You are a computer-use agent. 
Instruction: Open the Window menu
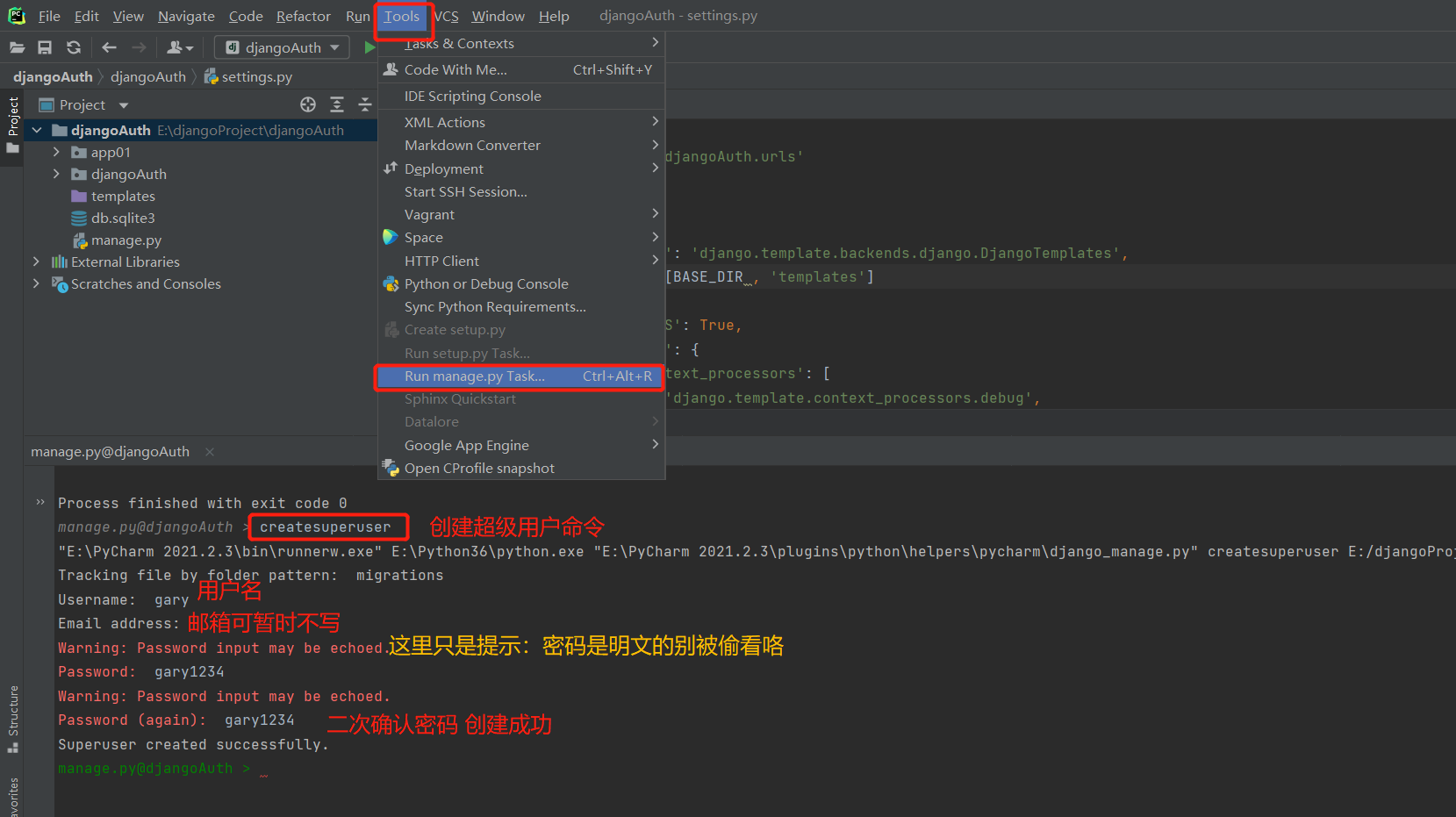click(498, 16)
